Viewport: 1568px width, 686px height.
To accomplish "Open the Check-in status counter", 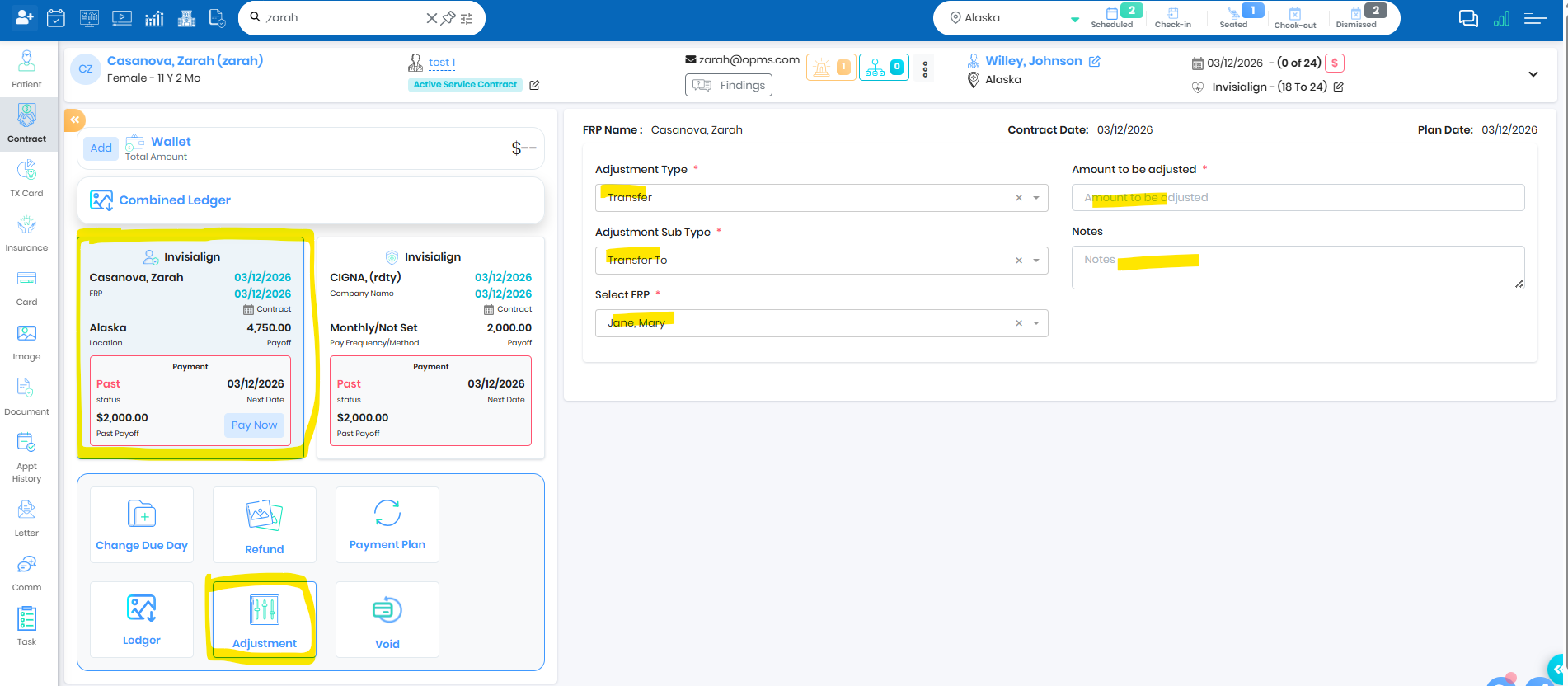I will point(1172,17).
